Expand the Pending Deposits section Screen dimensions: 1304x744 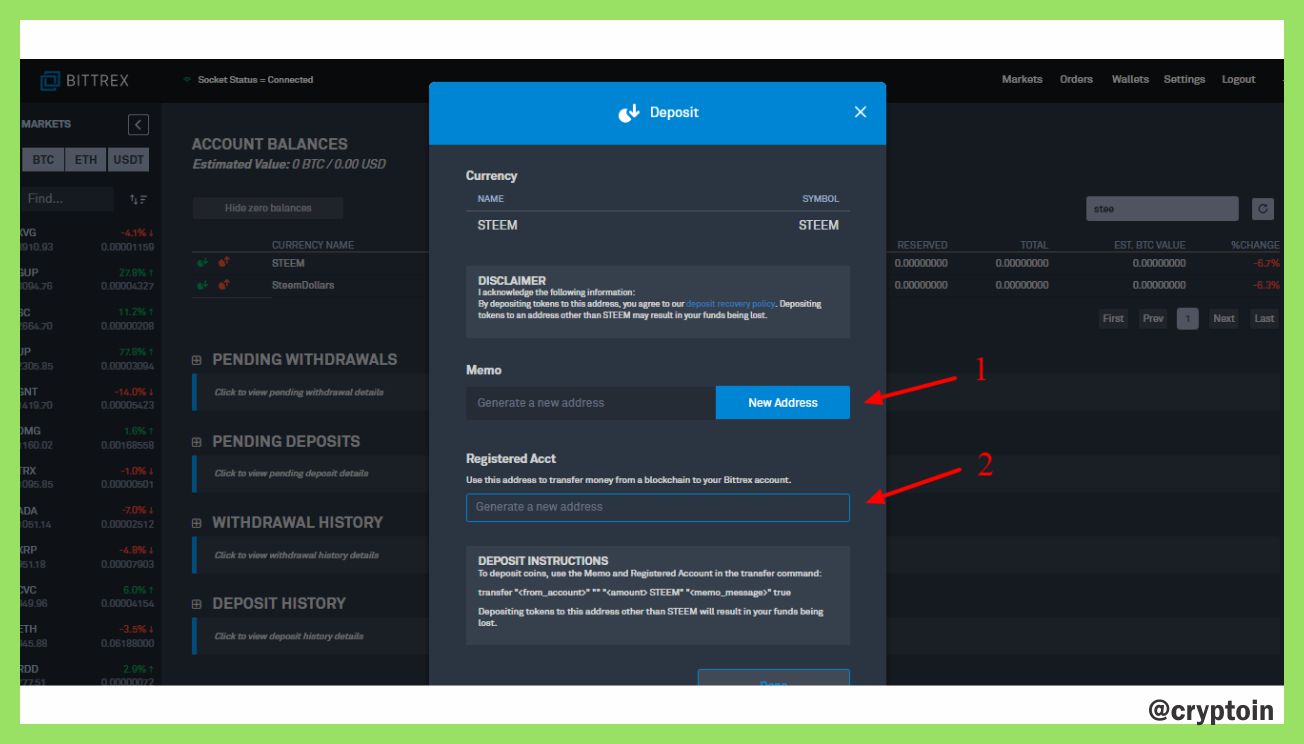tap(197, 442)
